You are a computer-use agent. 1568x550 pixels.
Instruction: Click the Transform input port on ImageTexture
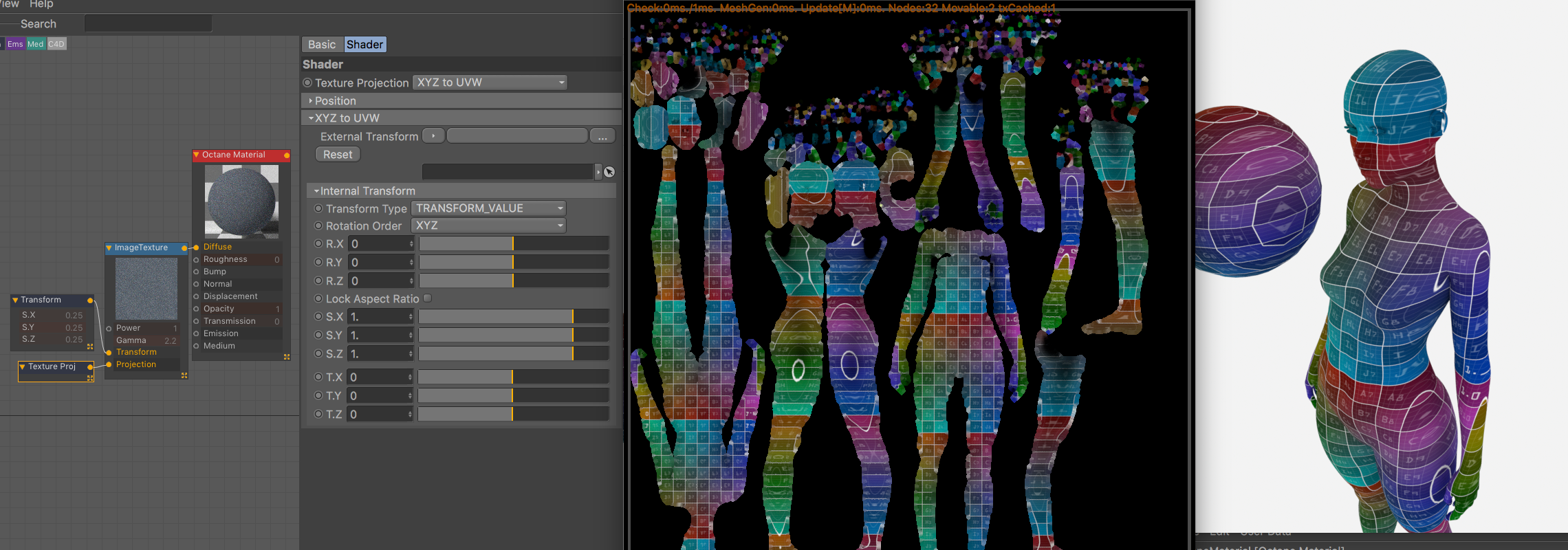(109, 353)
